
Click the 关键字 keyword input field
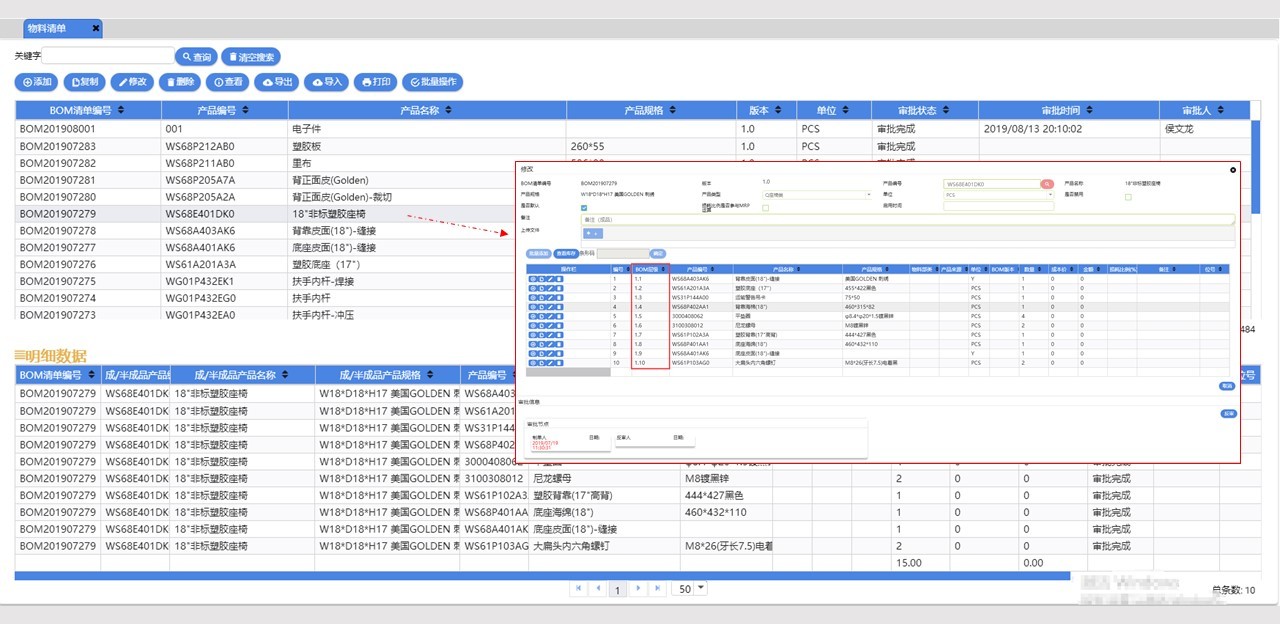[108, 57]
